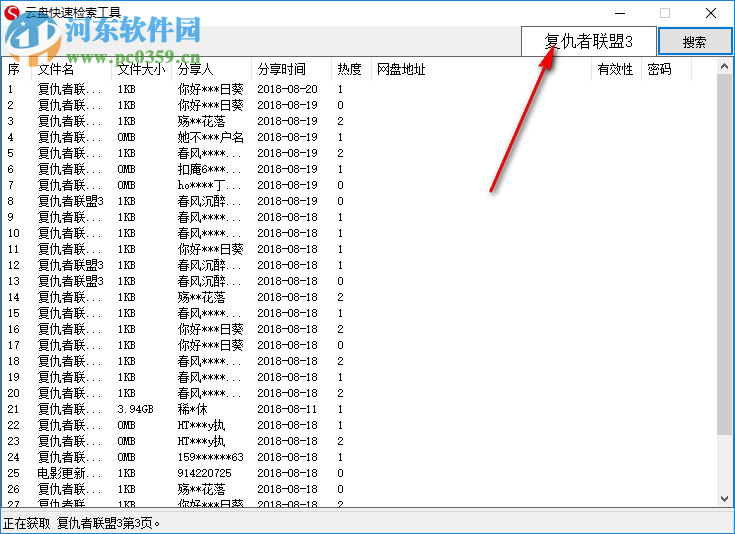Image resolution: width=735 pixels, height=534 pixels.
Task: Click sharer 扣庵6***... in row 6
Action: click(x=209, y=169)
